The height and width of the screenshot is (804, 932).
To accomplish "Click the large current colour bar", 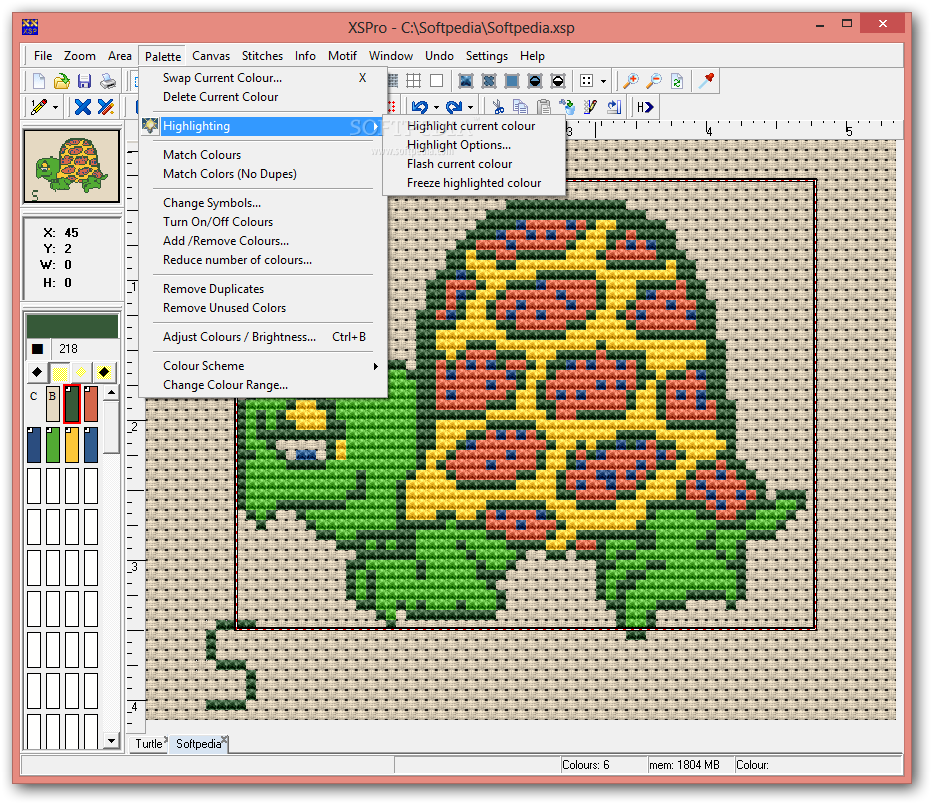I will click(72, 327).
